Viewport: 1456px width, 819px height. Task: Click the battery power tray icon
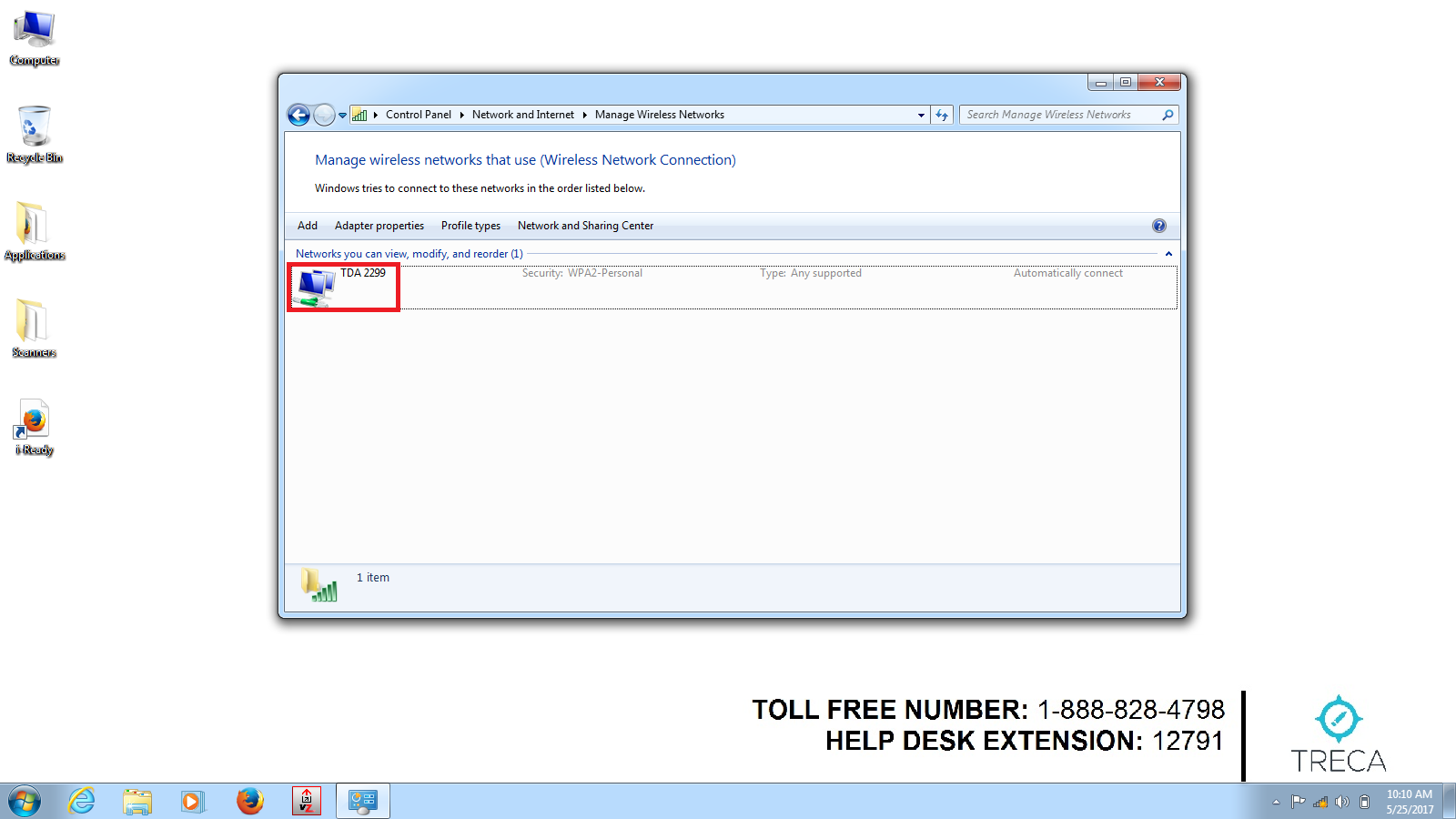coord(1364,802)
